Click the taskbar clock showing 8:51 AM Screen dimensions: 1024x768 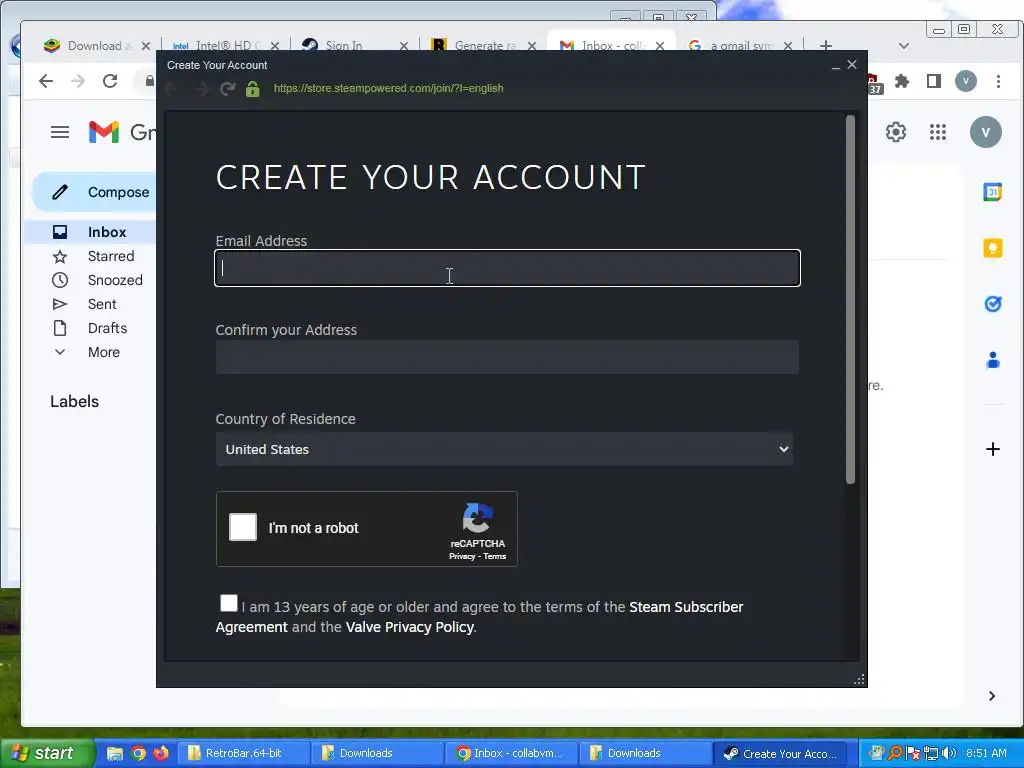coord(987,753)
